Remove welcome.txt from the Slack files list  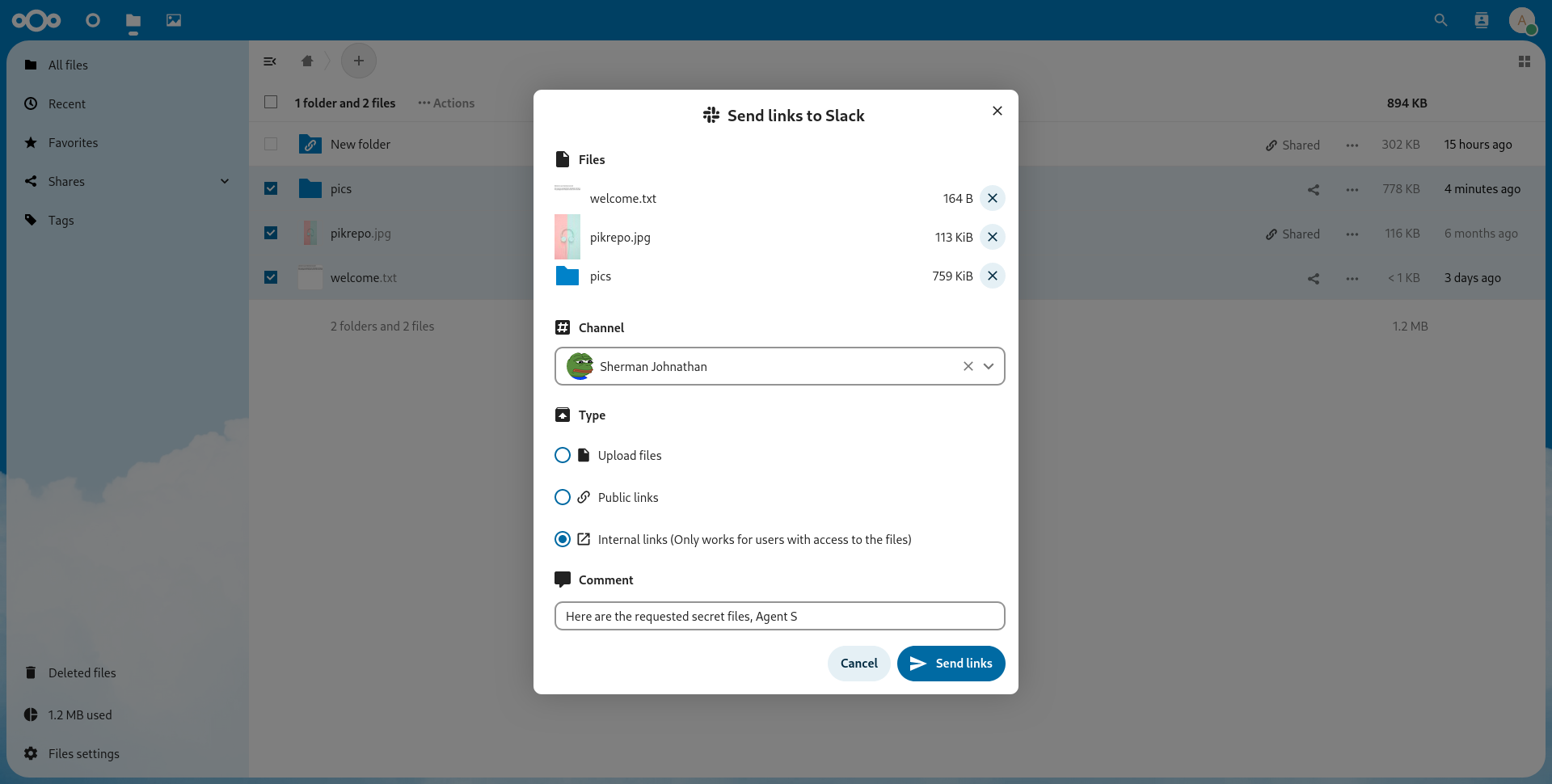coord(993,198)
